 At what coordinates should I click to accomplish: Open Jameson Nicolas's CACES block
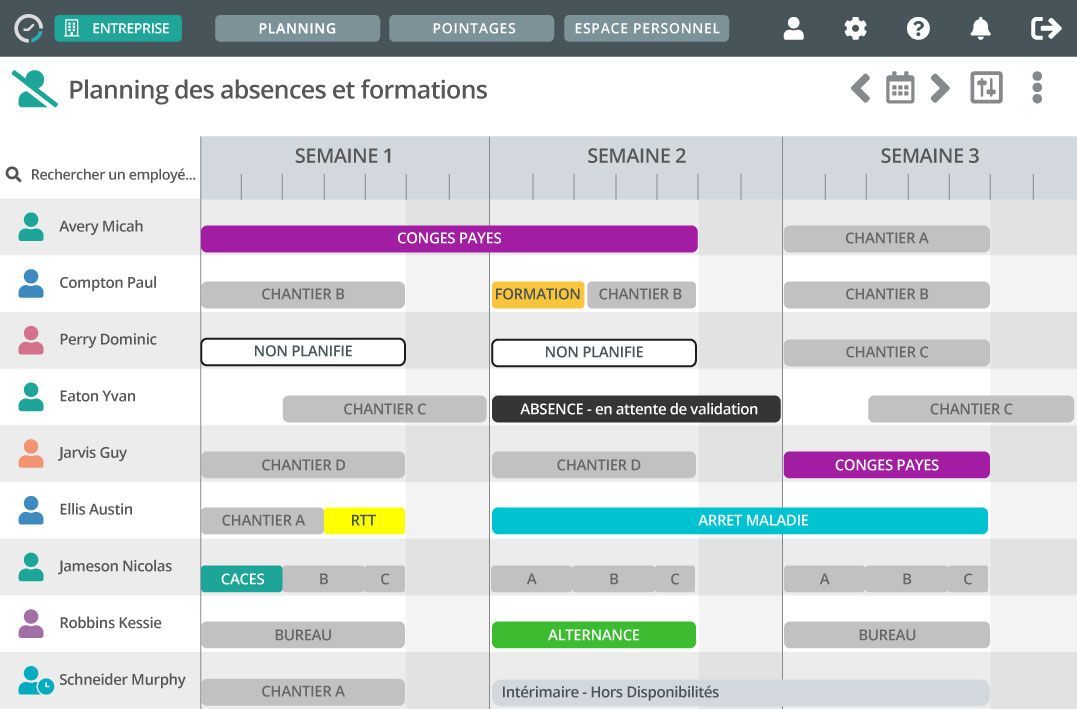point(242,579)
